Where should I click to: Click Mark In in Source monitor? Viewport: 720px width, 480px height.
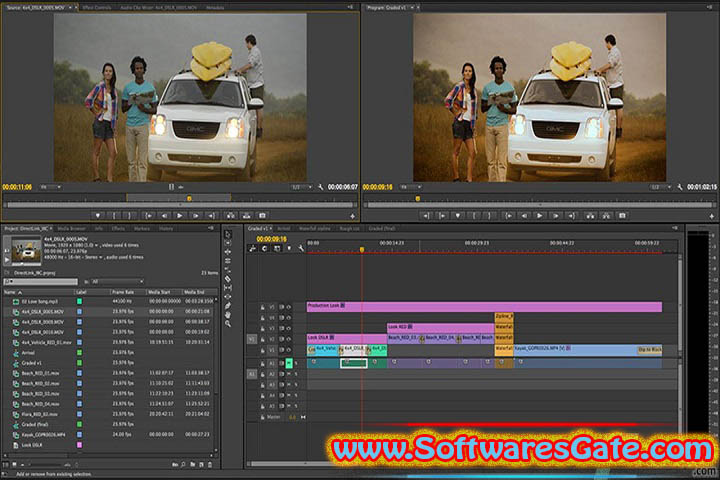coord(114,215)
